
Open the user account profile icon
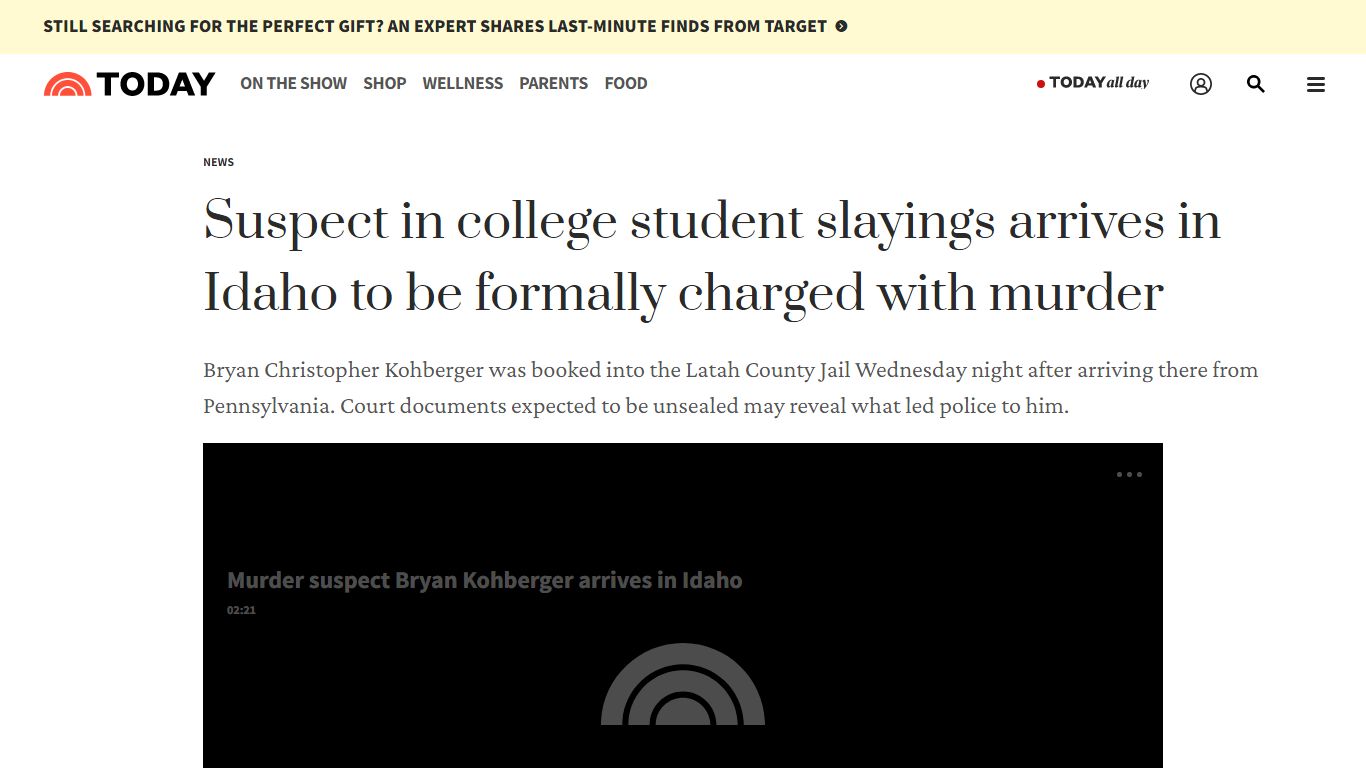coord(1201,84)
